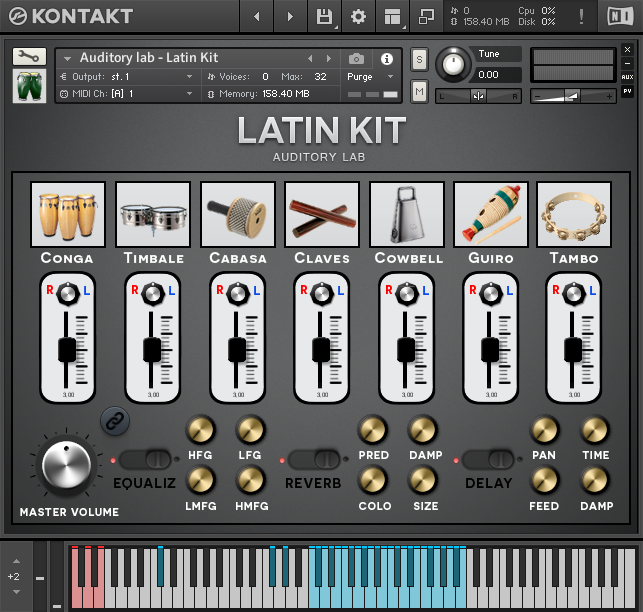This screenshot has width=643, height=612.
Task: Click the Cowbell volume fader
Action: tap(406, 349)
